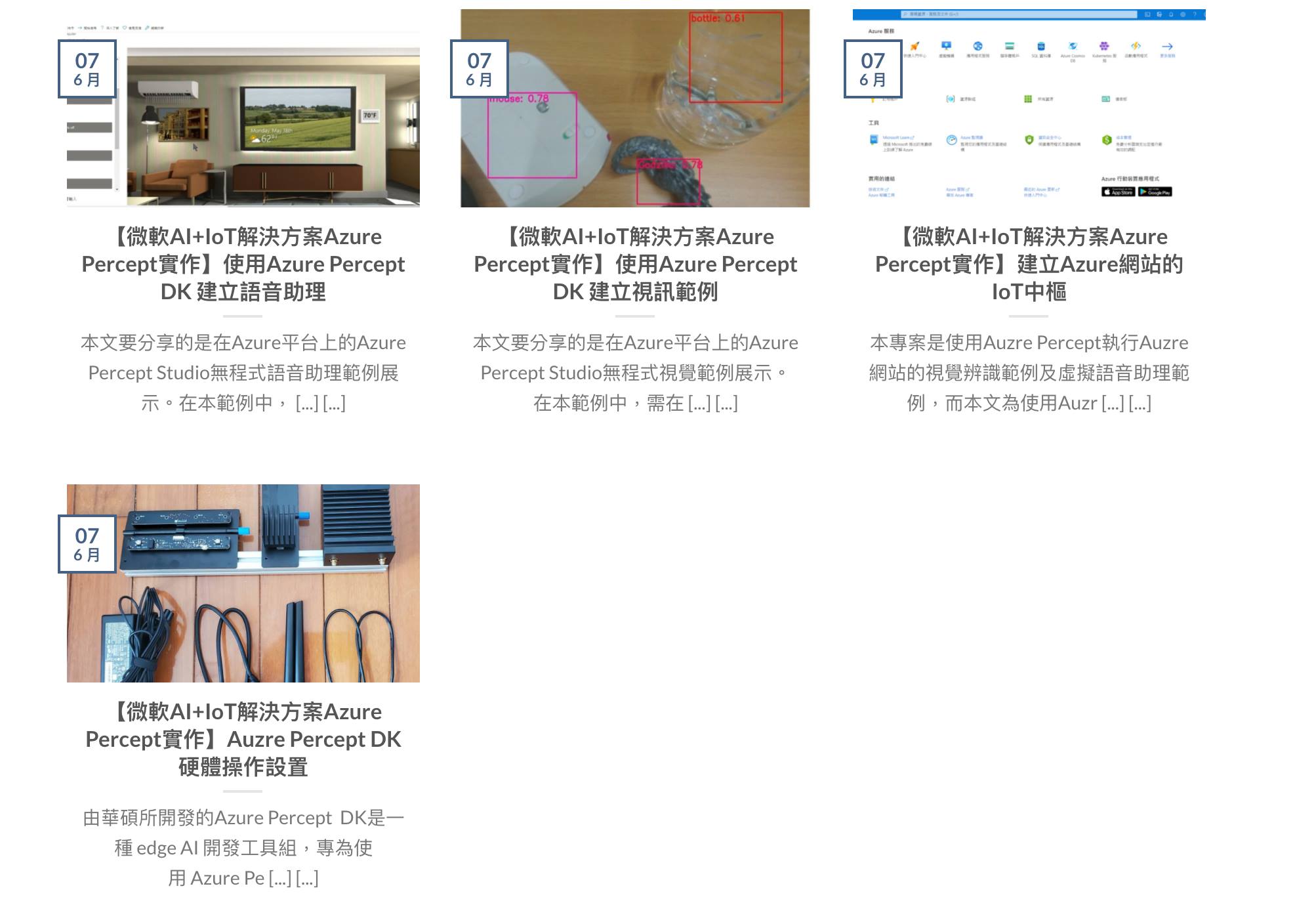Screen dimensions: 1316x903
Task: Click excerpt starting 本專案是使用Auzre Percept
Action: (x=1029, y=373)
